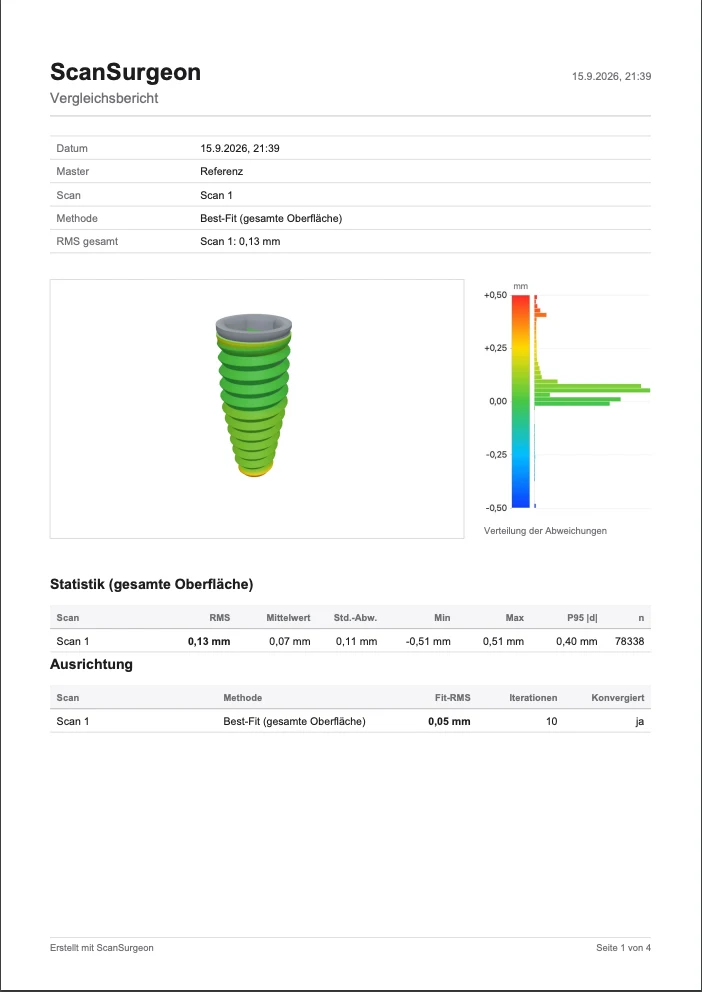Screen dimensions: 702x992
Task: Click the deviation color scale bar
Action: [x=520, y=401]
